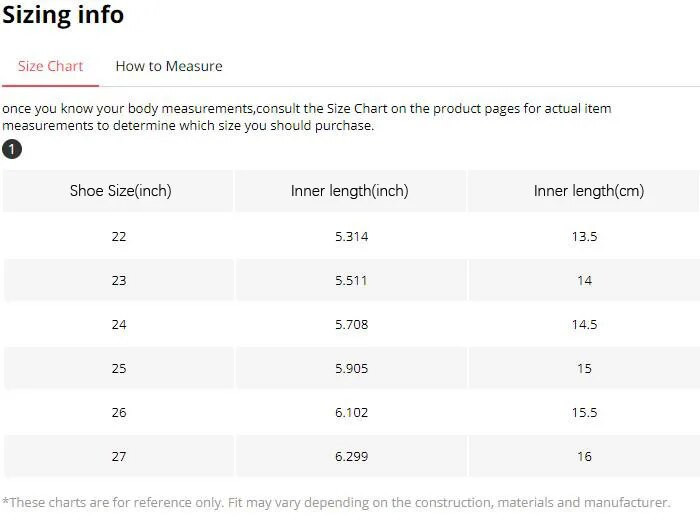700x530 pixels.
Task: Select shoe size 24 row label
Action: tap(120, 325)
